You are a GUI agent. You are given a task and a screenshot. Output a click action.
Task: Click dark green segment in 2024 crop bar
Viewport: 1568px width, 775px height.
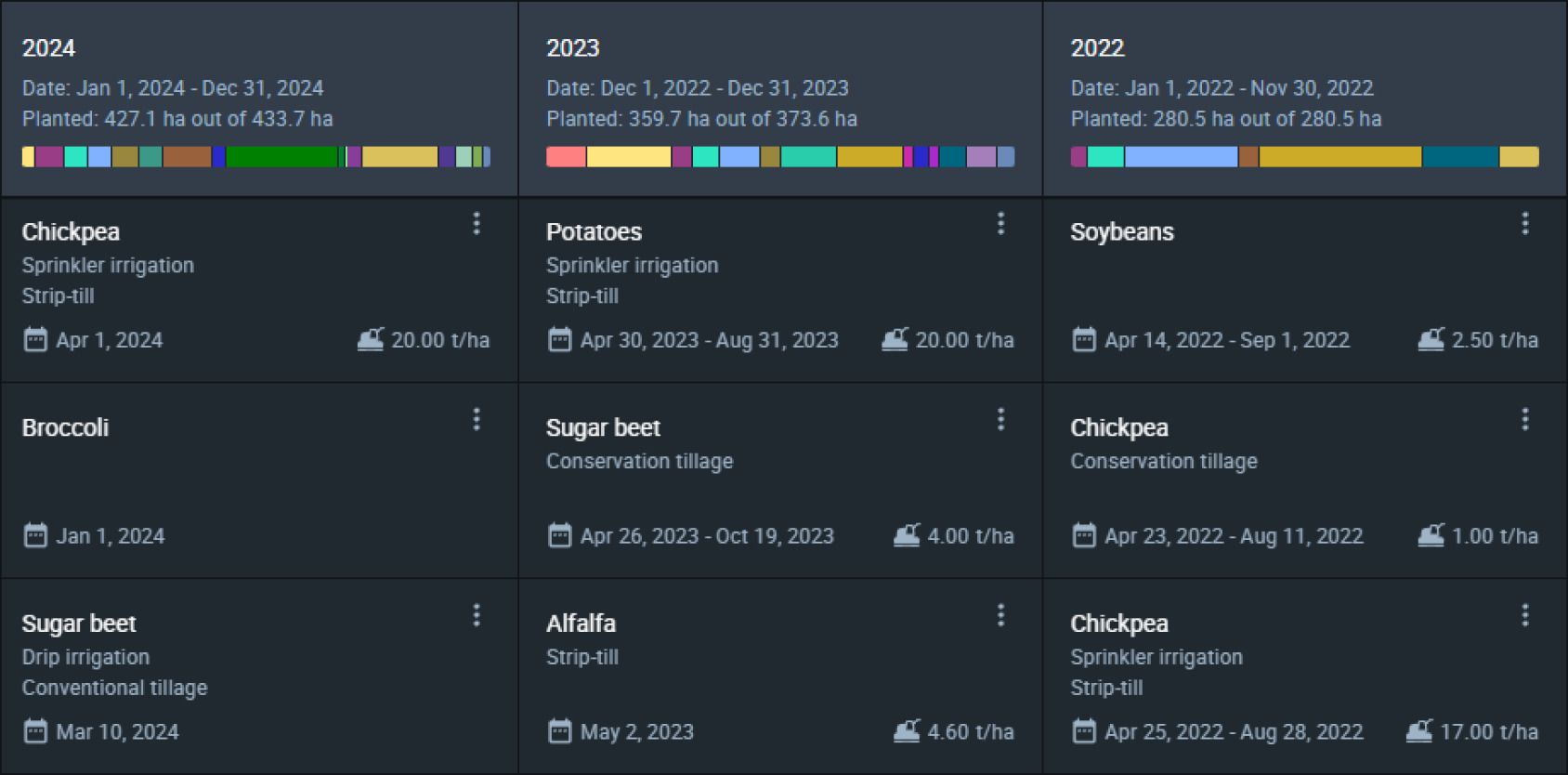[281, 156]
